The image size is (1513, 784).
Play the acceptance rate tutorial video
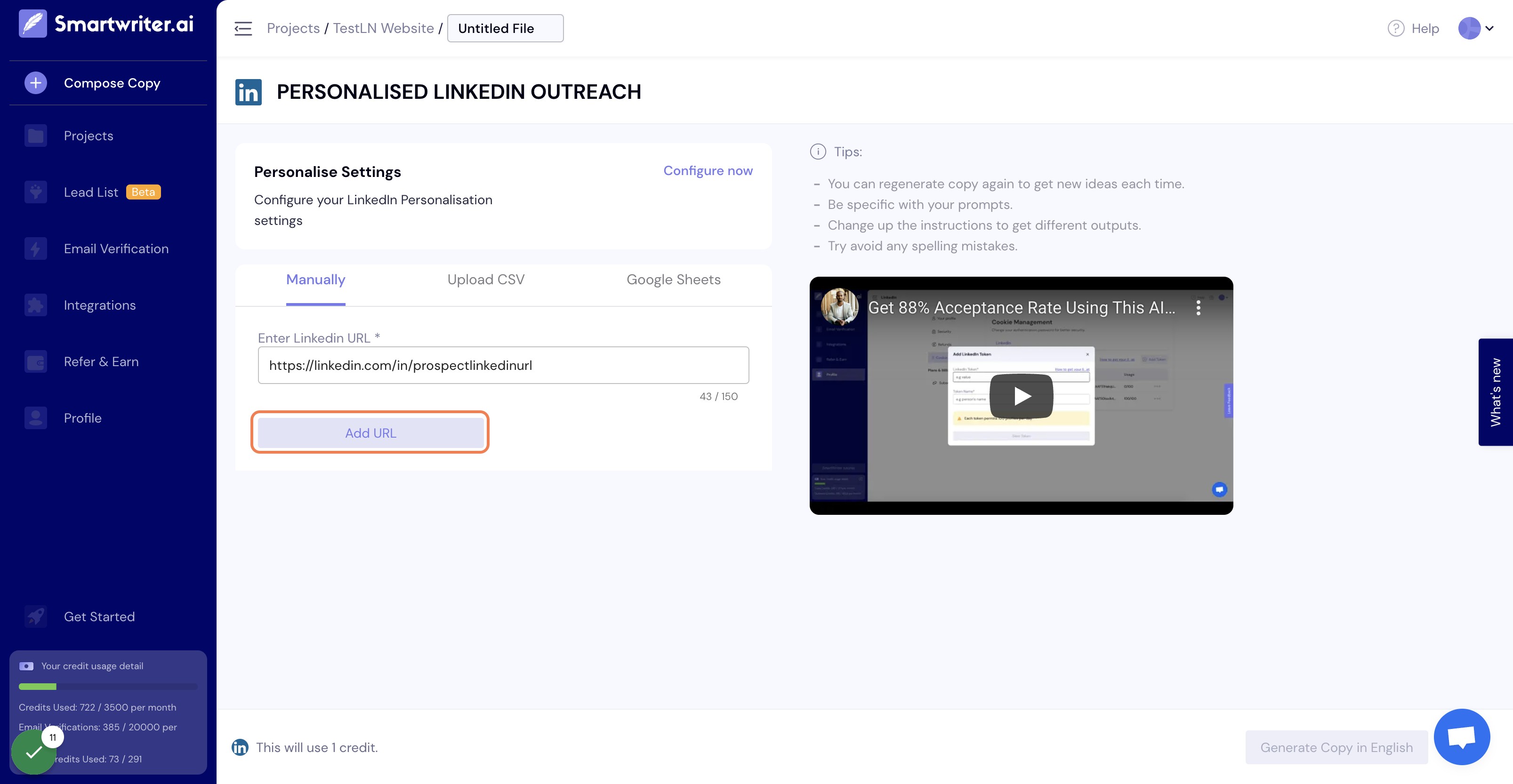1021,396
